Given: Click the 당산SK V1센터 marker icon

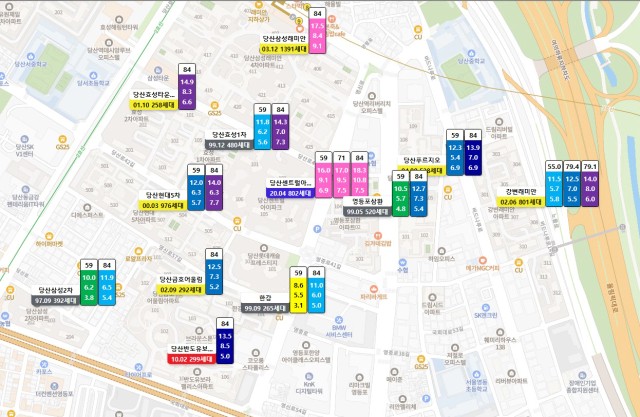Looking at the screenshot, I should pyautogui.click(x=24, y=139).
